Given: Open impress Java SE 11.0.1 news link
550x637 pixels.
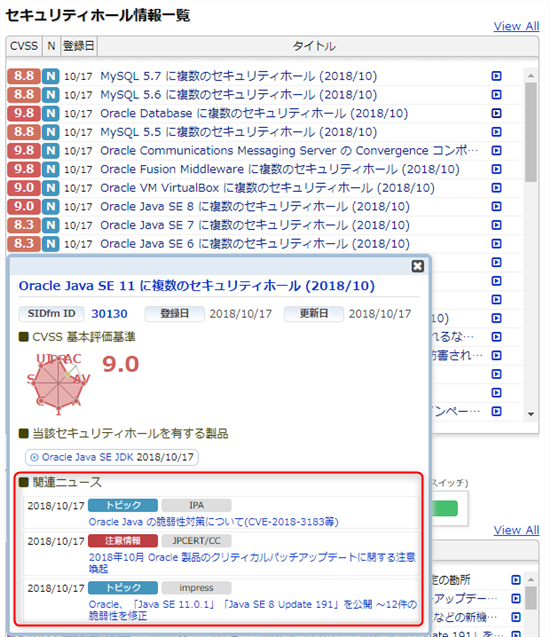Looking at the screenshot, I should (253, 610).
